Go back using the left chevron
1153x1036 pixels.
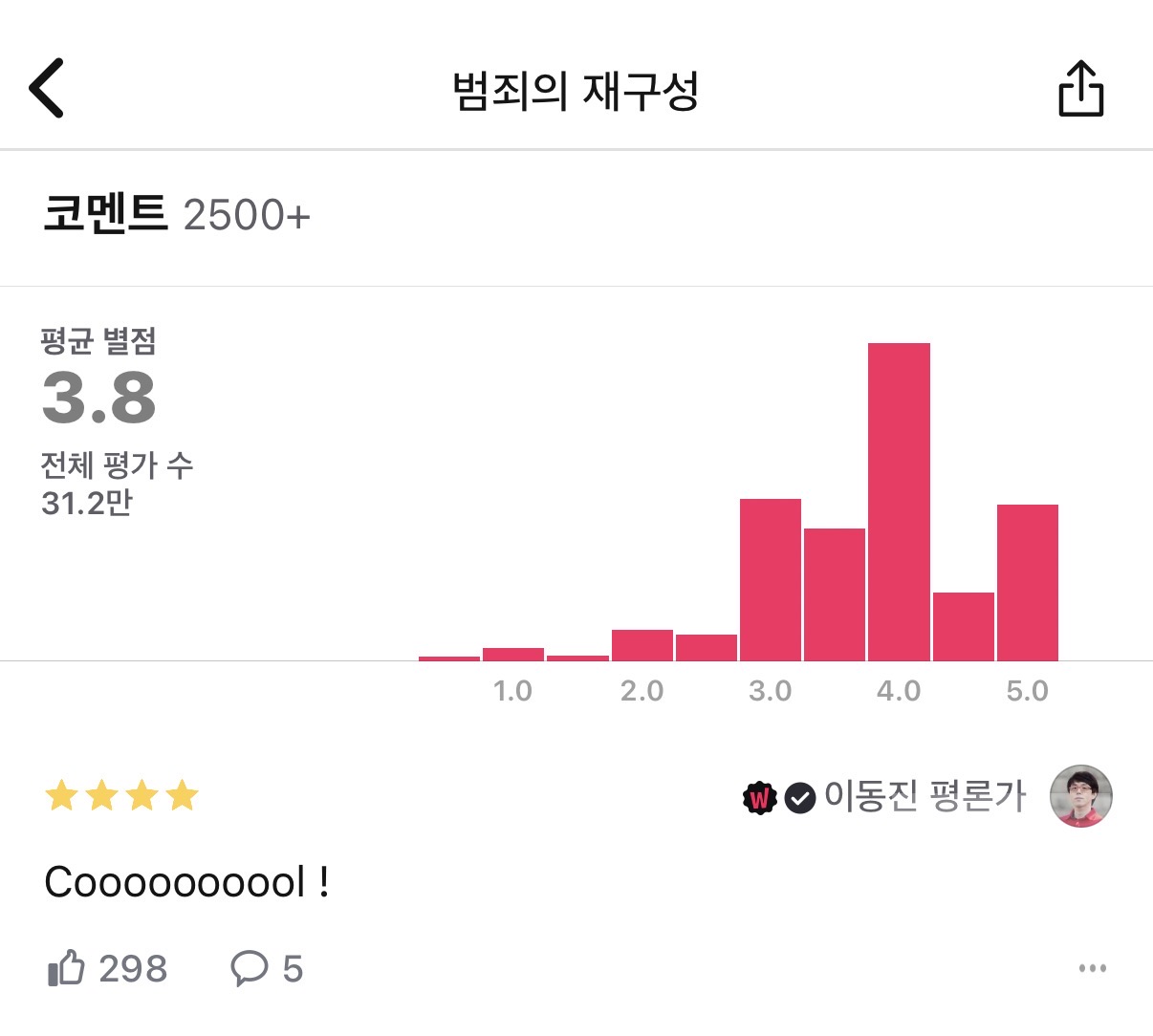click(46, 88)
